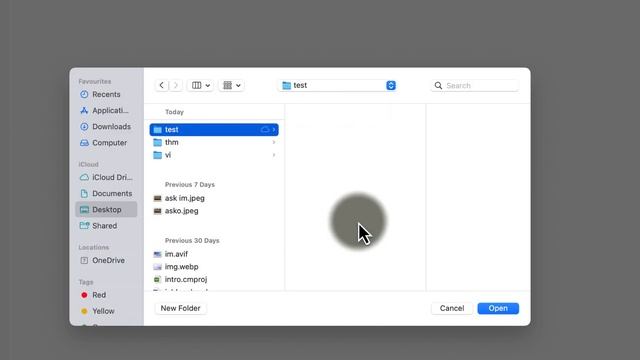Expand the test folder chevron
Screen dimensions: 640x360
pyautogui.click(x=274, y=129)
